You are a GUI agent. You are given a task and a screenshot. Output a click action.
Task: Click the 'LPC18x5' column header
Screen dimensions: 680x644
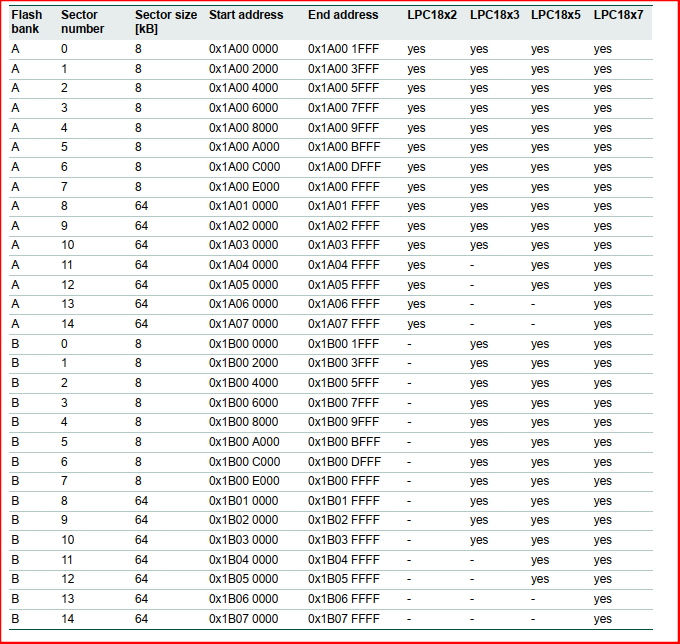pos(556,15)
